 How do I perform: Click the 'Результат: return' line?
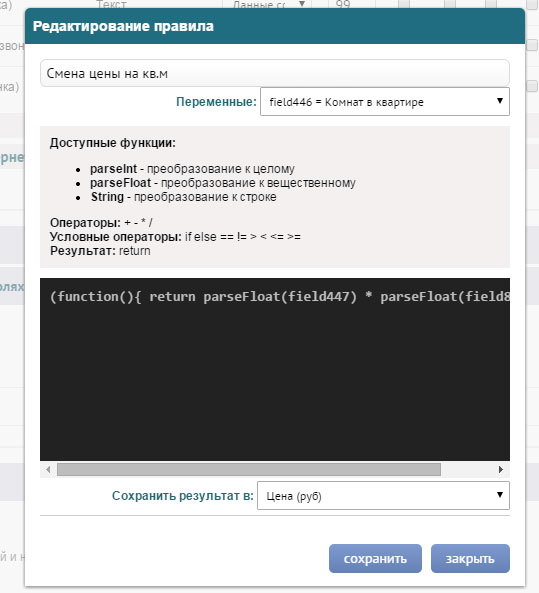pyautogui.click(x=100, y=251)
